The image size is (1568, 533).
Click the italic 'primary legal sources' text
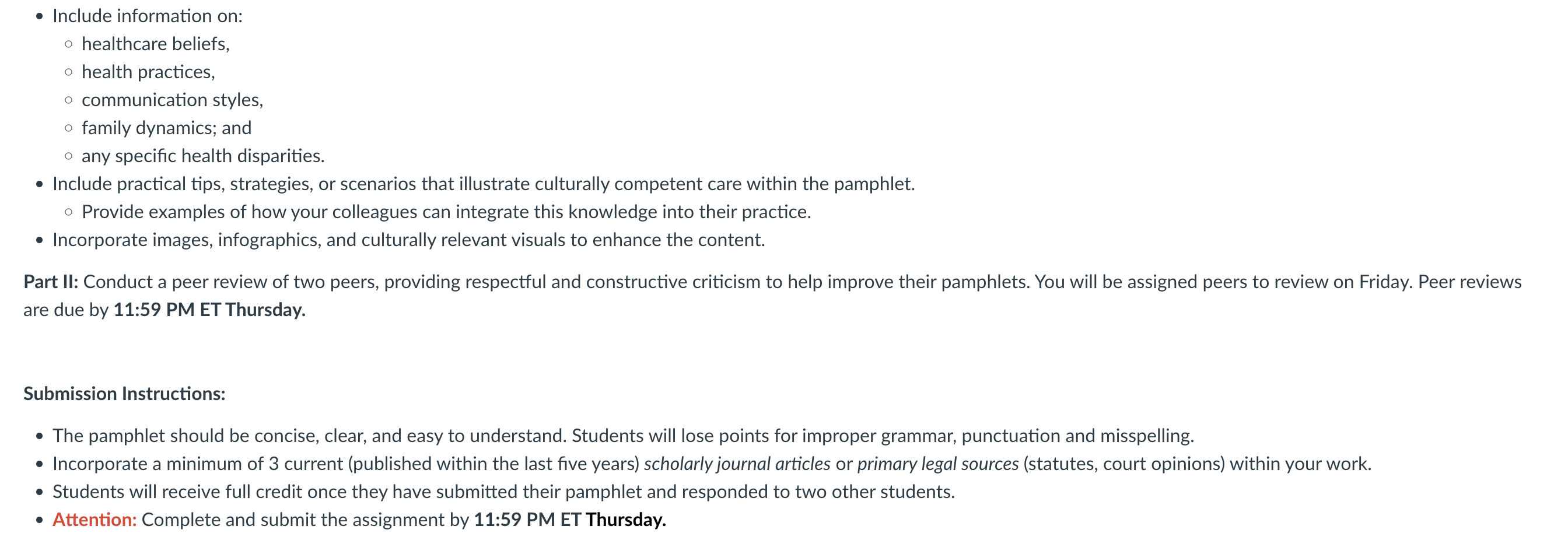coord(938,464)
